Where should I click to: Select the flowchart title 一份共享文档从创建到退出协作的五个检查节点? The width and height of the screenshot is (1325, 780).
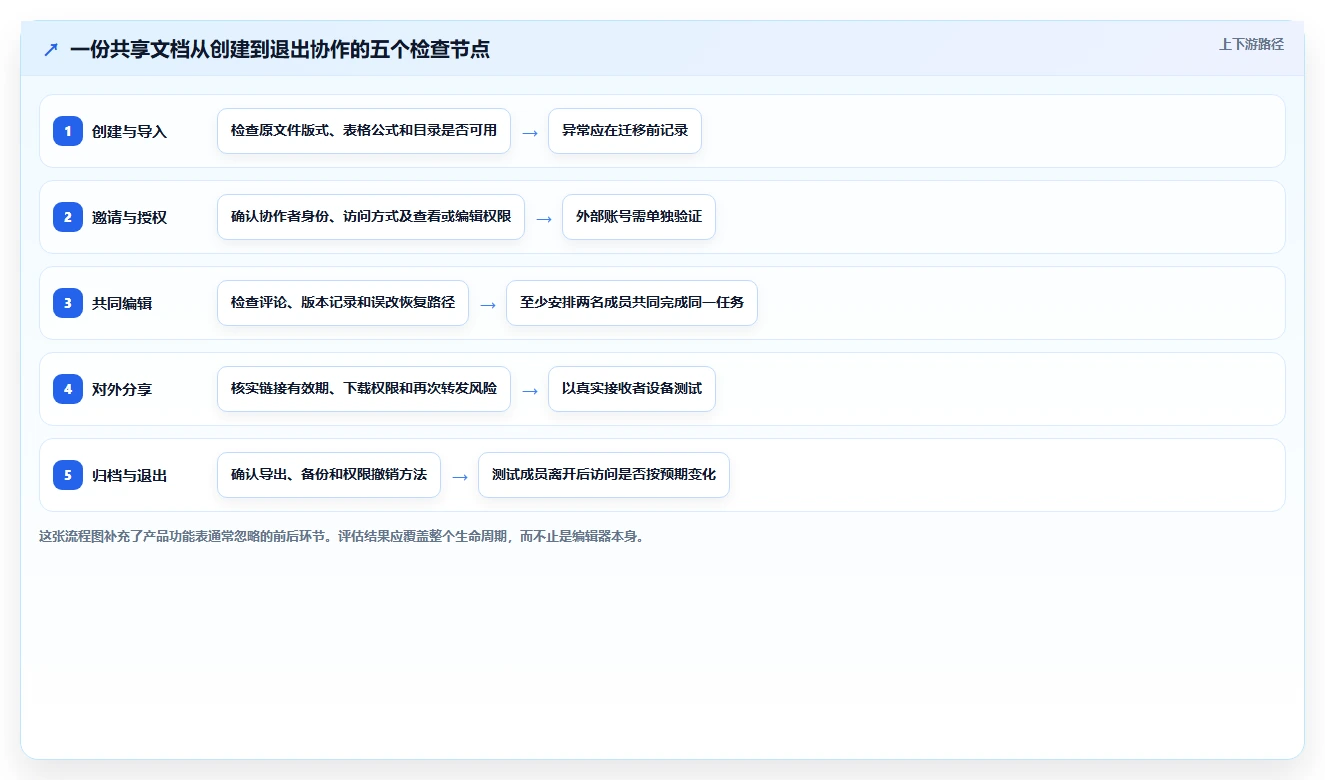(280, 49)
